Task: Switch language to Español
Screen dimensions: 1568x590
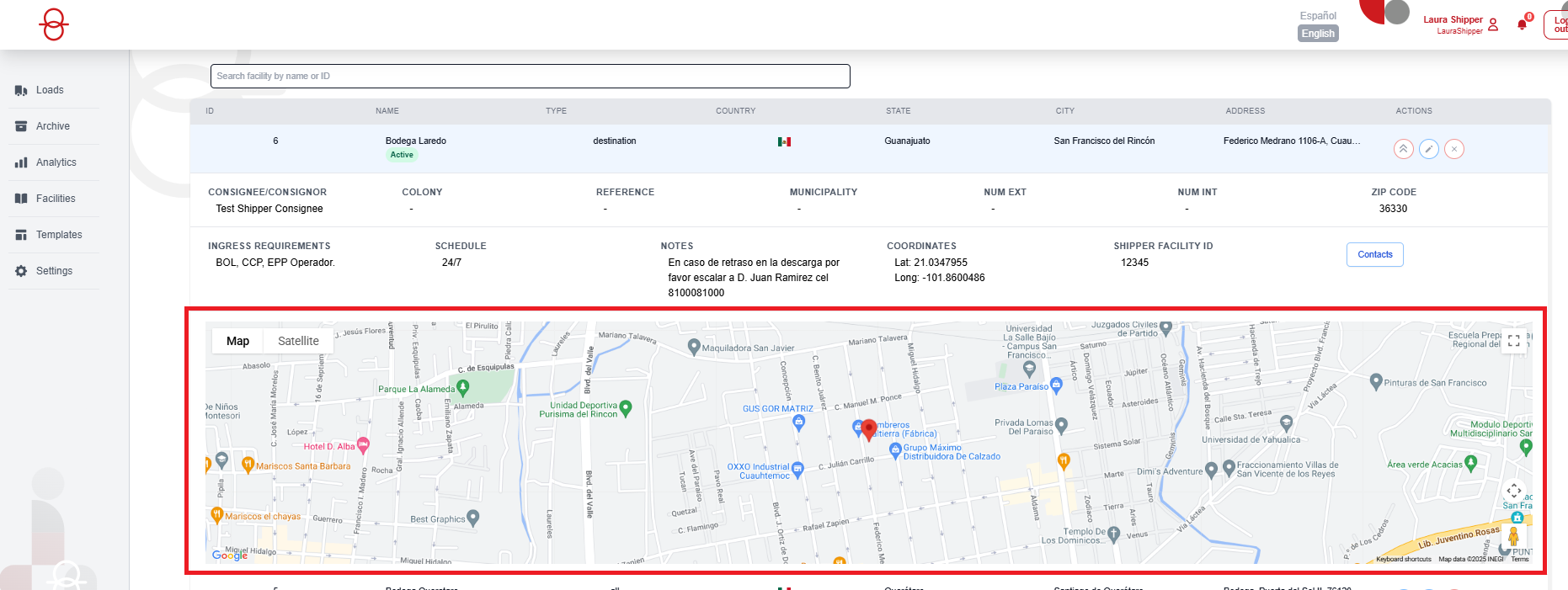Action: [x=1318, y=16]
